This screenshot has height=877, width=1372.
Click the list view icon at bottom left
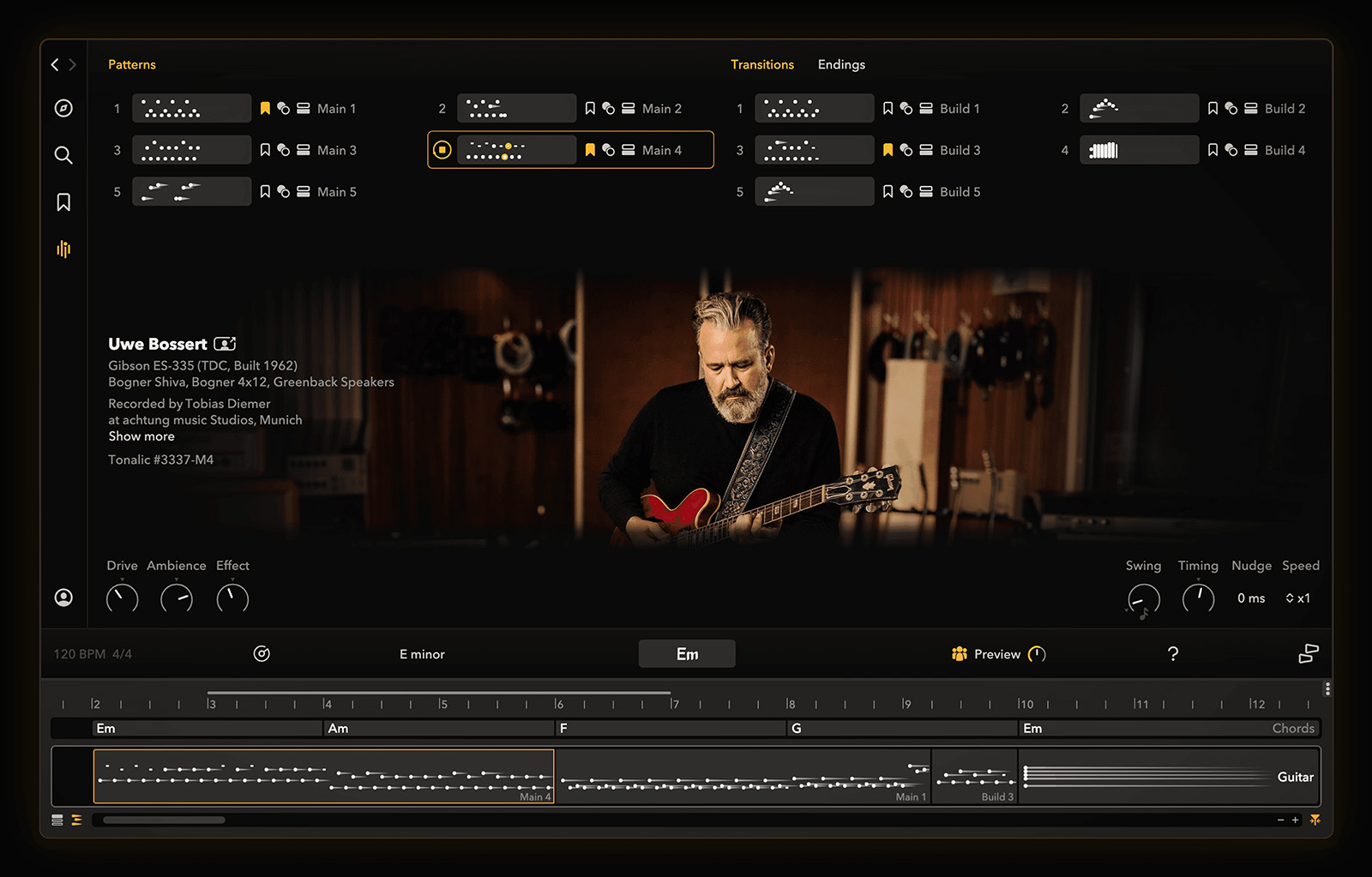point(57,820)
